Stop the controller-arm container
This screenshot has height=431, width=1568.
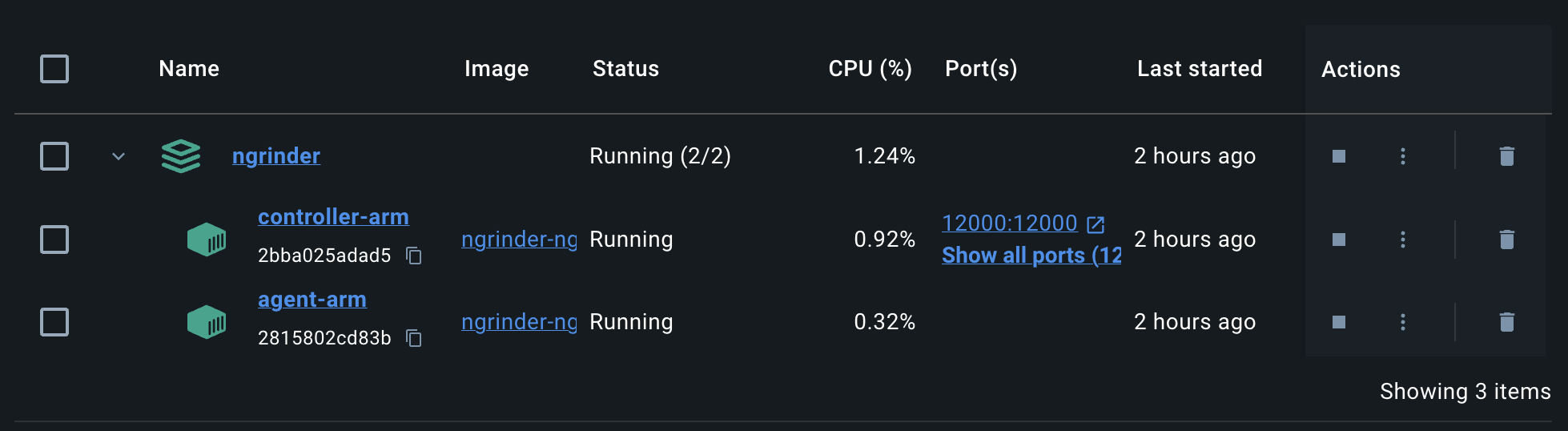point(1338,240)
